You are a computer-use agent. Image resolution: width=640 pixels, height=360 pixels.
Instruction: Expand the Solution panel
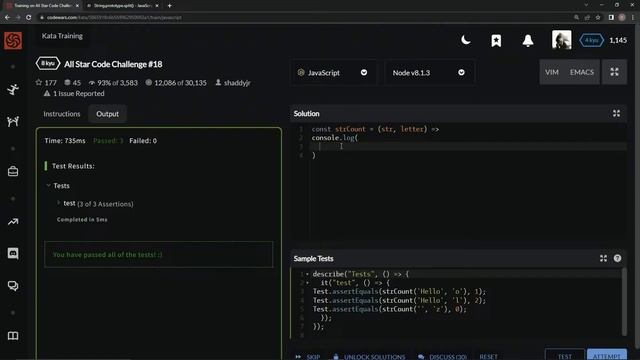coord(616,113)
